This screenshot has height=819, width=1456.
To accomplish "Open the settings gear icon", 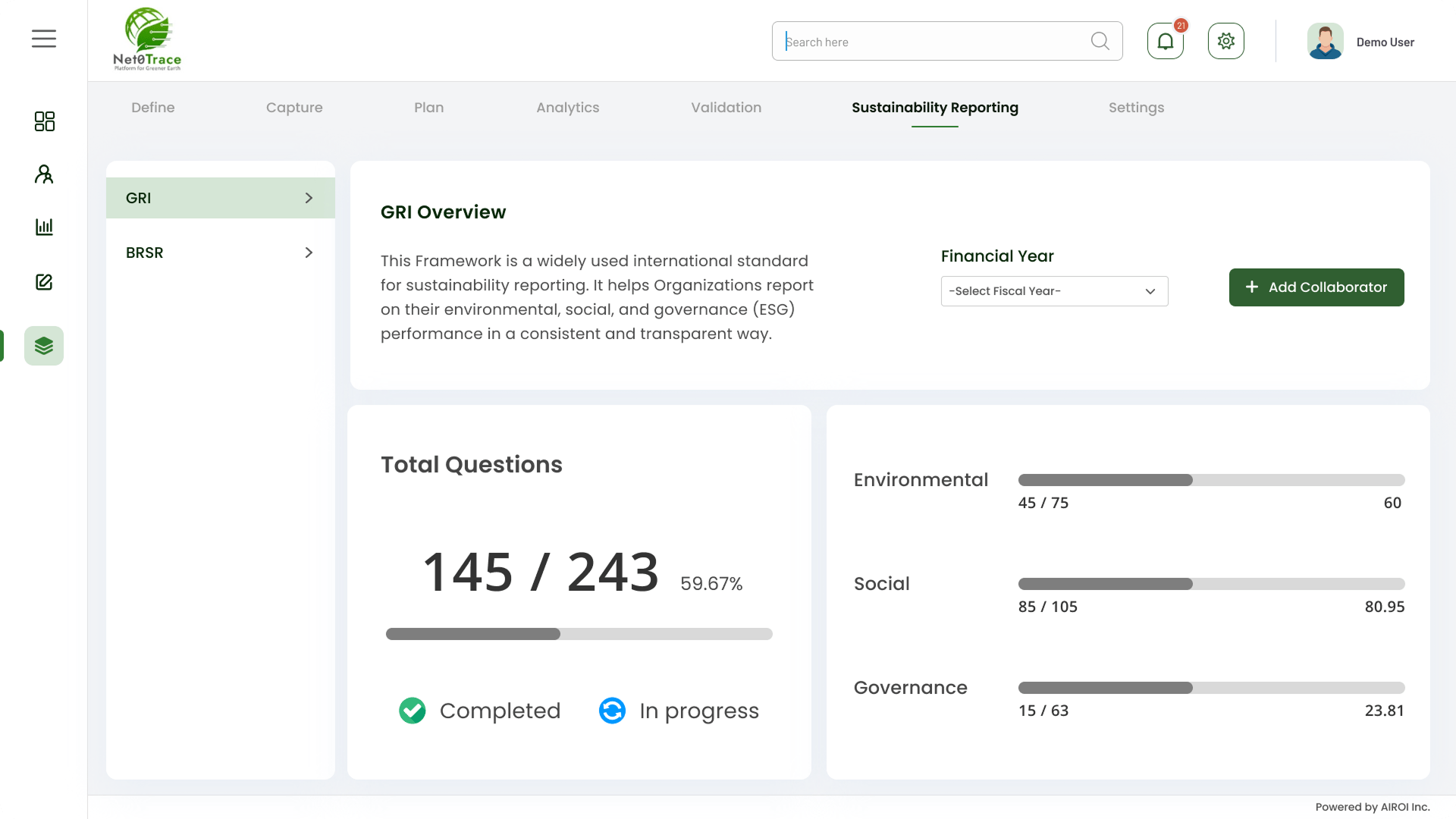I will click(1226, 41).
